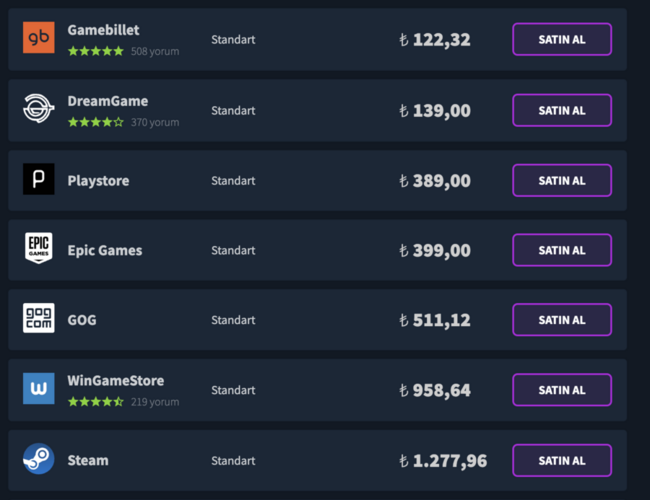This screenshot has width=650, height=500.
Task: Purchase from Epic Games with SATIN AL
Action: coord(562,250)
